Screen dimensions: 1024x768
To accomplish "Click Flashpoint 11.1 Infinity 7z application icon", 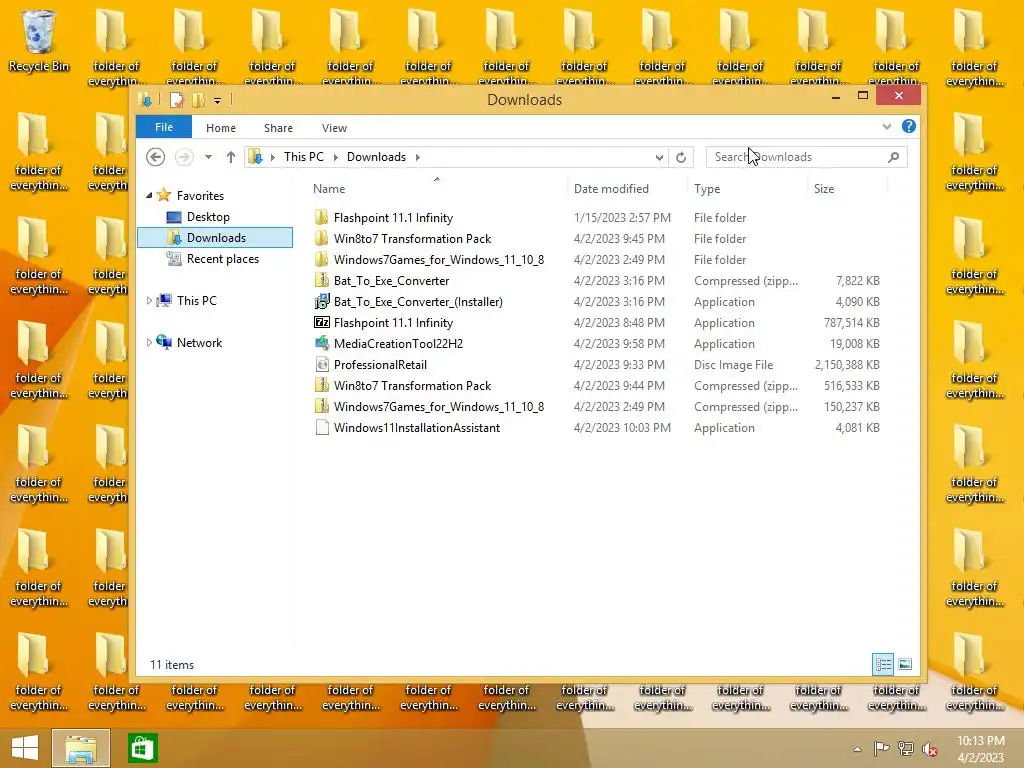I will pos(321,323).
